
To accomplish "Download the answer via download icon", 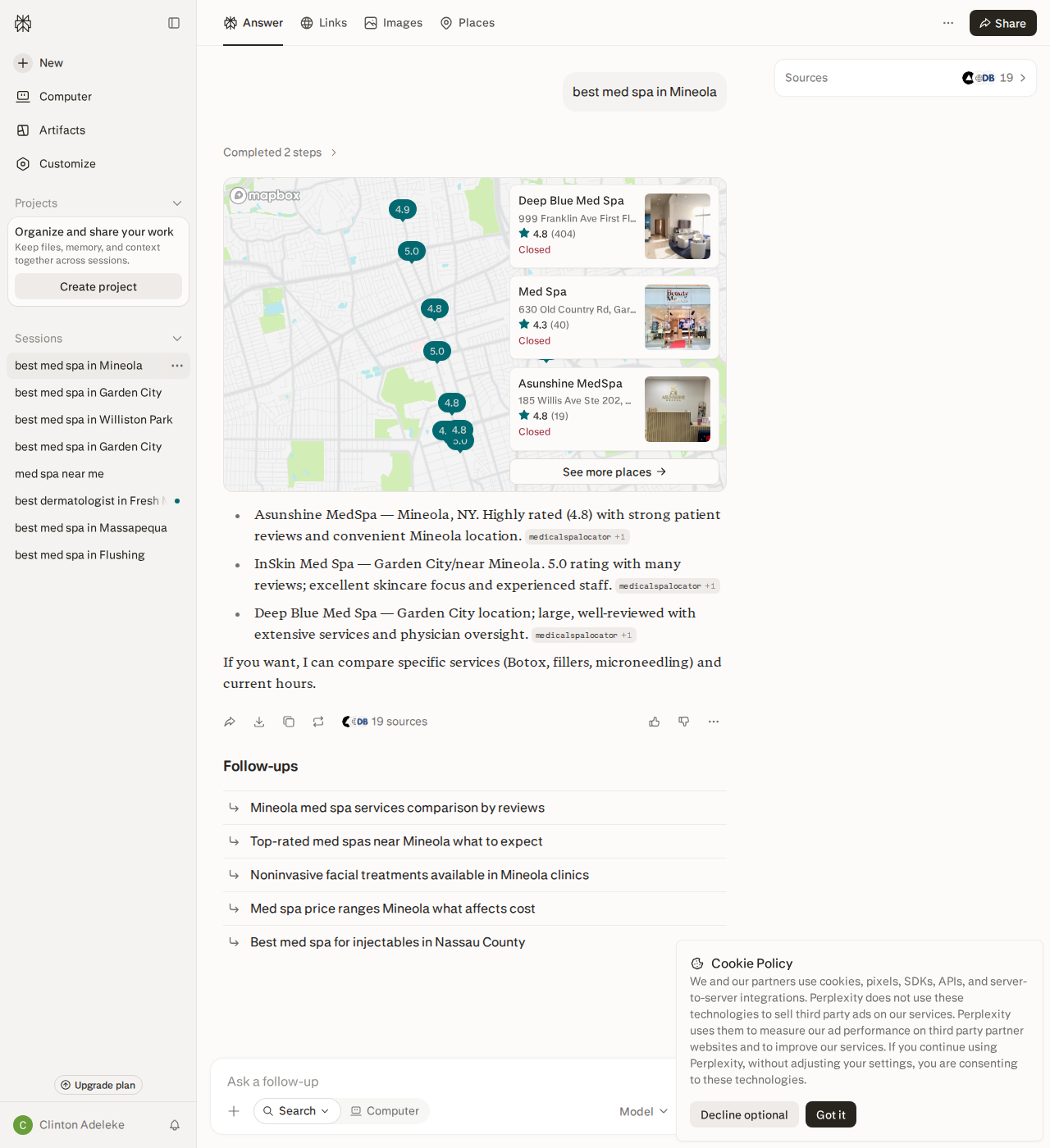I will (259, 722).
